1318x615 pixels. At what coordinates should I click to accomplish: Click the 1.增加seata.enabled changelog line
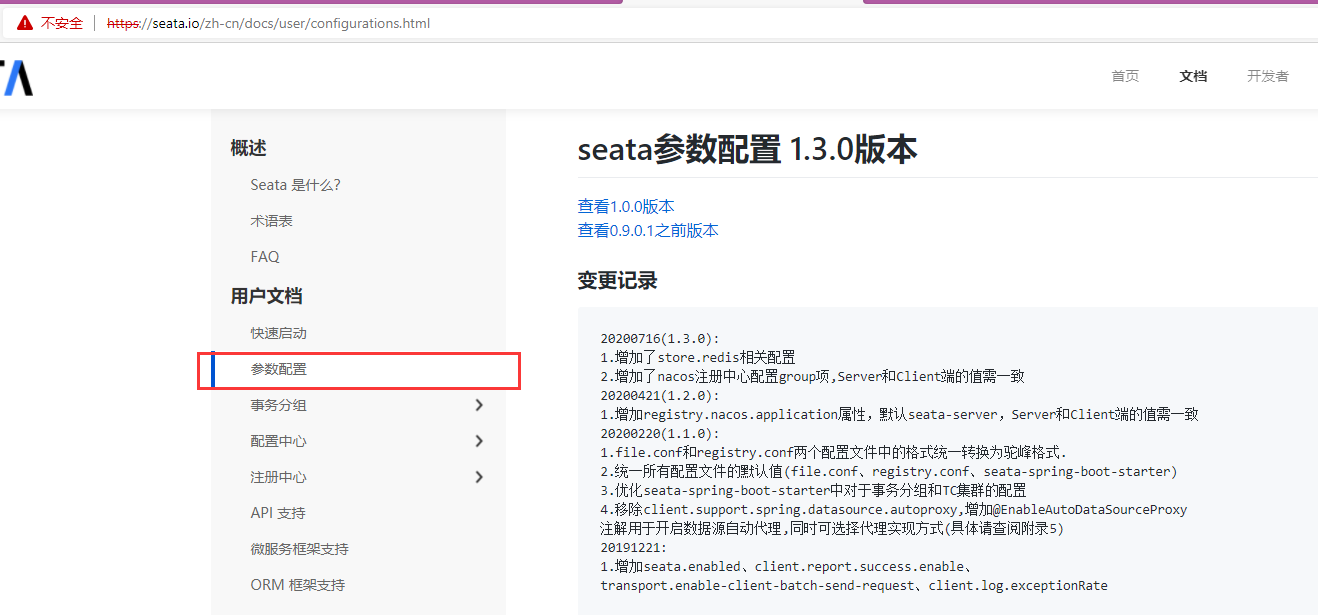click(788, 567)
